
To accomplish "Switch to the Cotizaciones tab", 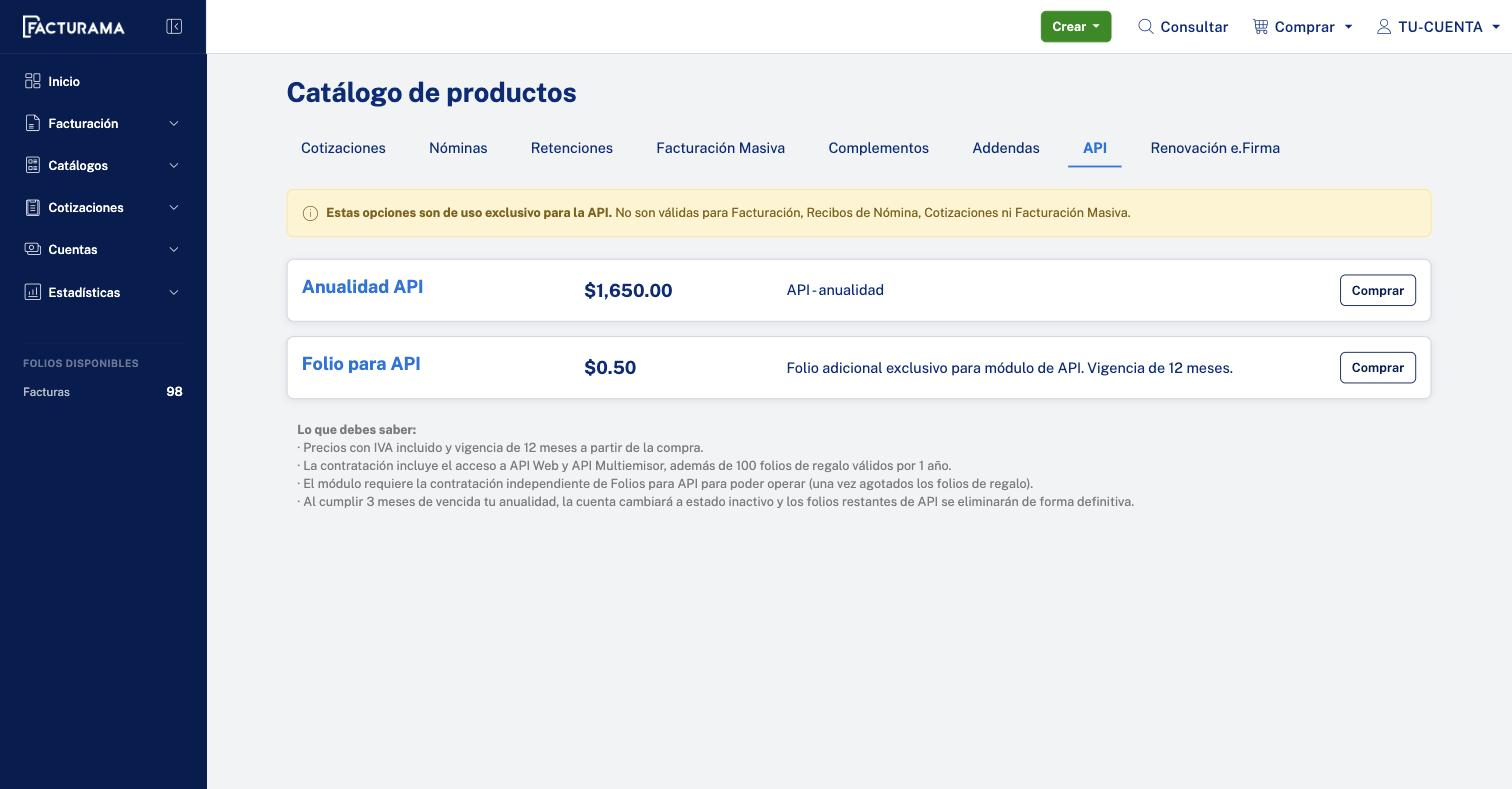I will pyautogui.click(x=343, y=148).
